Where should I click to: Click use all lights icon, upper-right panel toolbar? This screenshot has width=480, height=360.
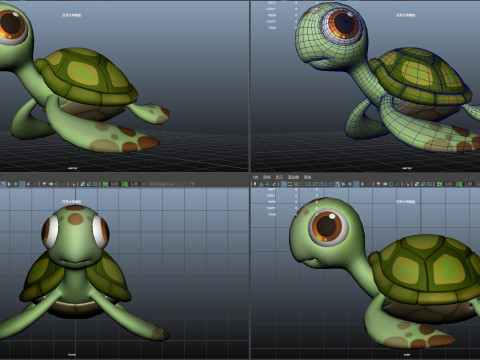coord(363,184)
